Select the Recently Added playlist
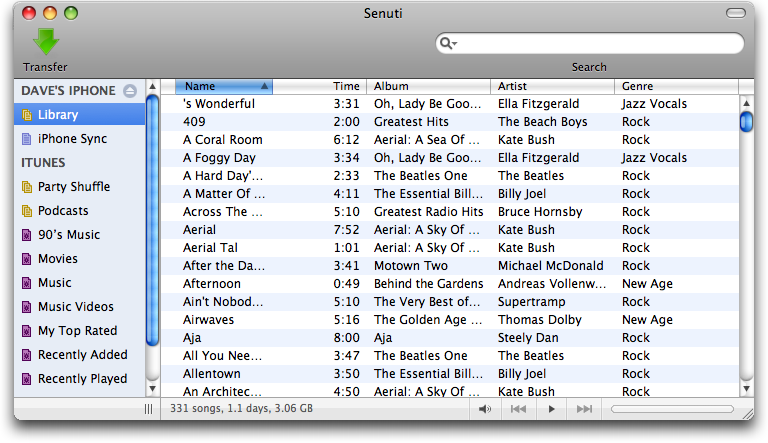This screenshot has width=768, height=443. [x=80, y=355]
